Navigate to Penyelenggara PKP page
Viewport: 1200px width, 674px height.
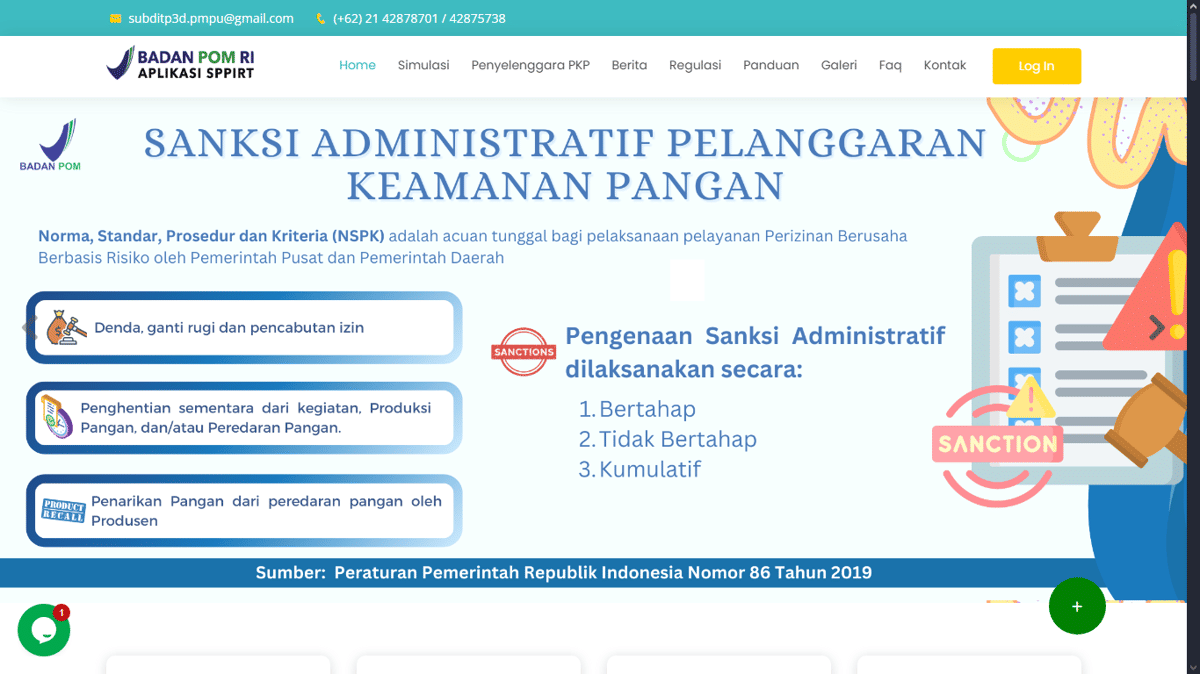(x=530, y=66)
